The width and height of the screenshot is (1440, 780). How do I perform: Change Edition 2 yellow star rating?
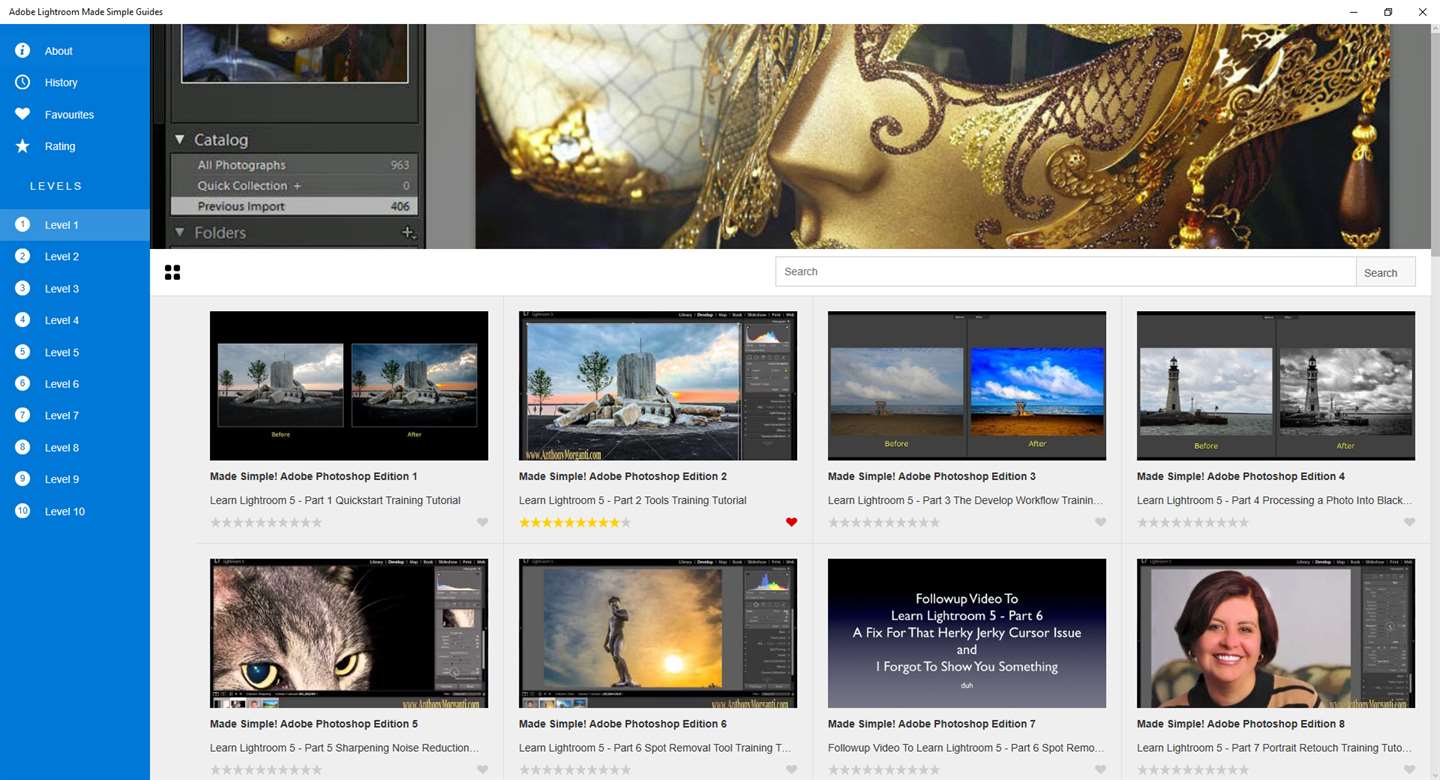[x=575, y=522]
